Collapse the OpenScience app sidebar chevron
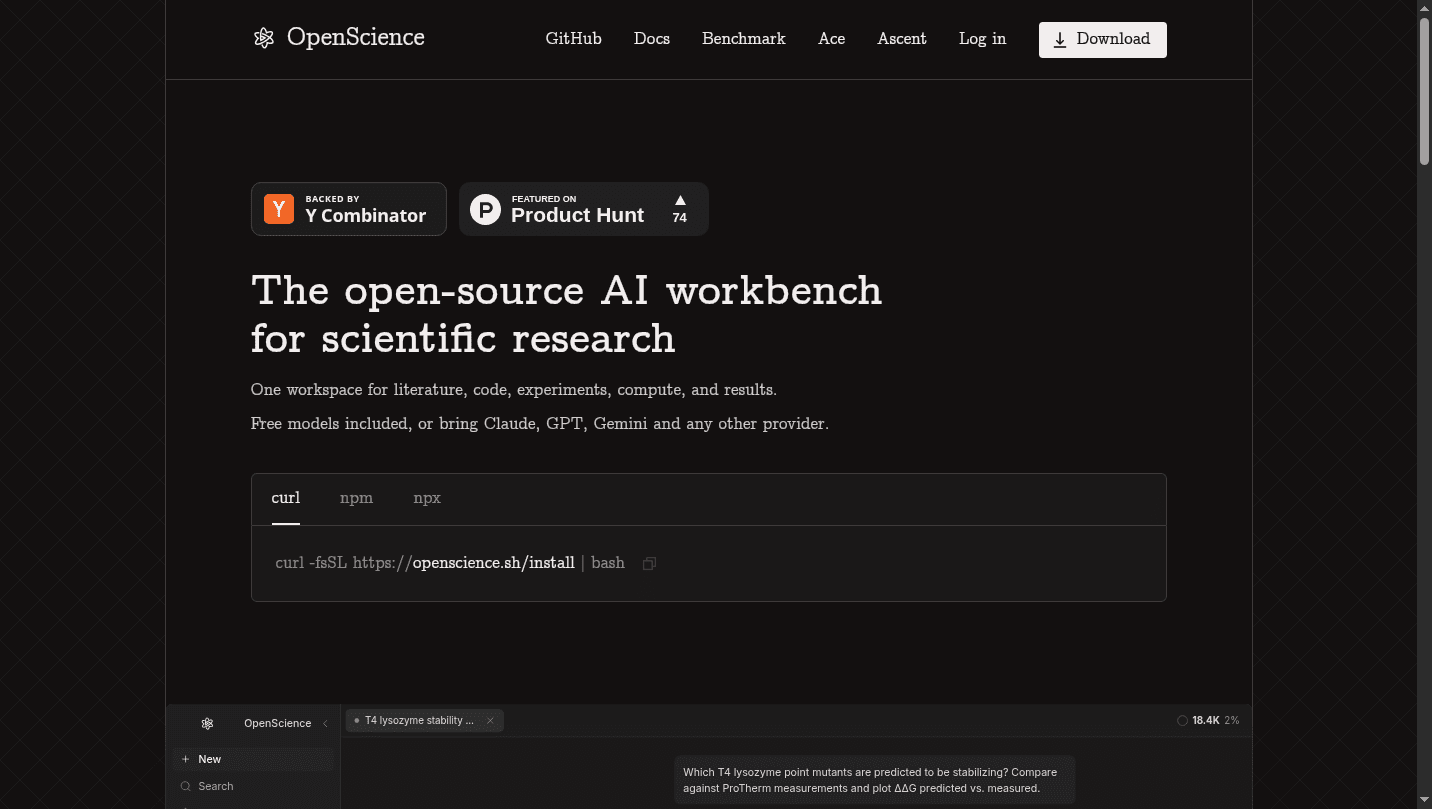The width and height of the screenshot is (1432, 809). pos(325,723)
